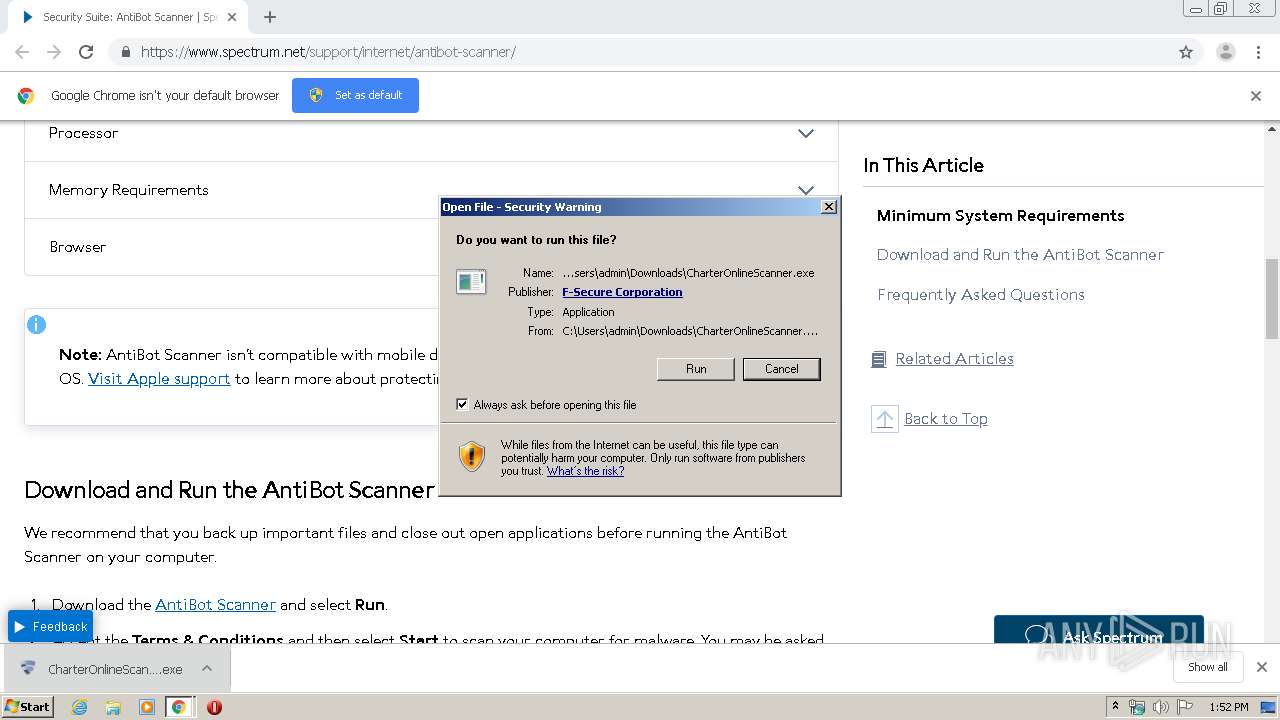Click the info icon on the note

tap(36, 325)
